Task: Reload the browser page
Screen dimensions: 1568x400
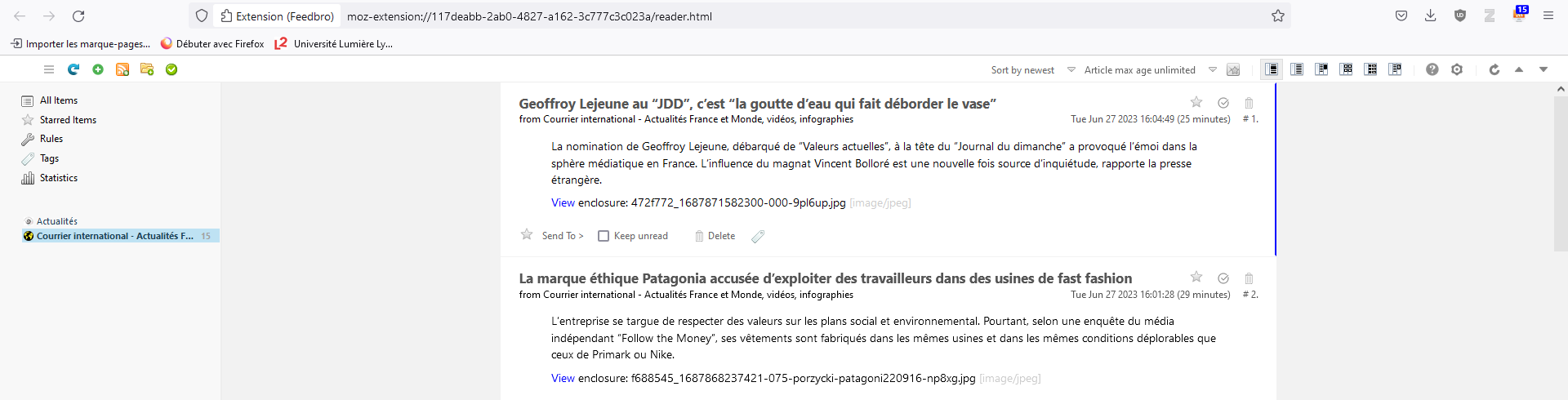Action: [78, 16]
